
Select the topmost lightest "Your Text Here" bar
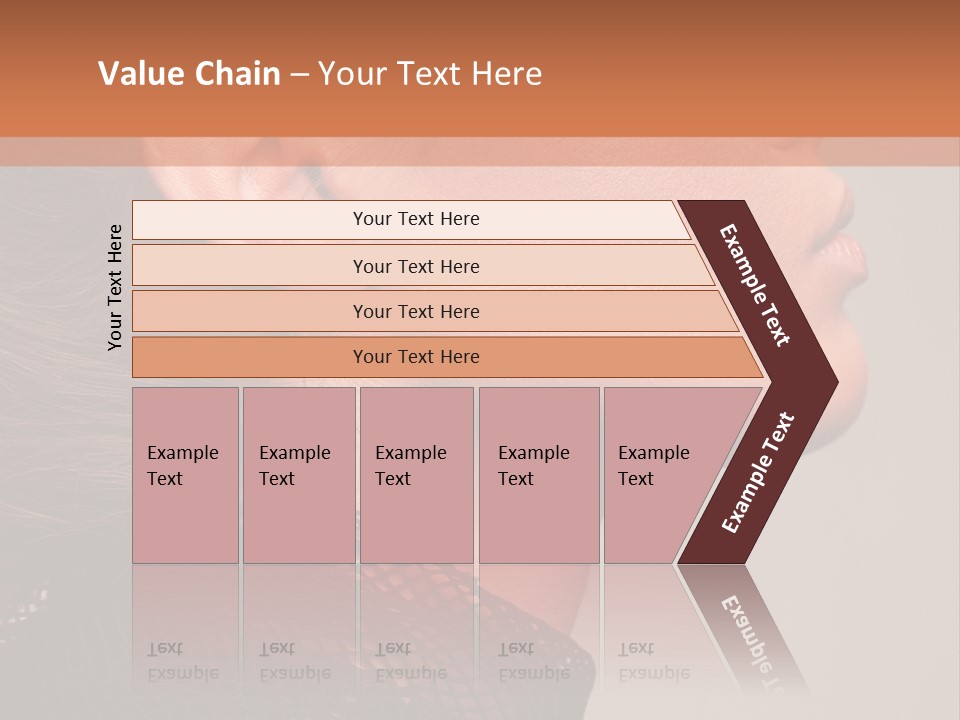415,219
